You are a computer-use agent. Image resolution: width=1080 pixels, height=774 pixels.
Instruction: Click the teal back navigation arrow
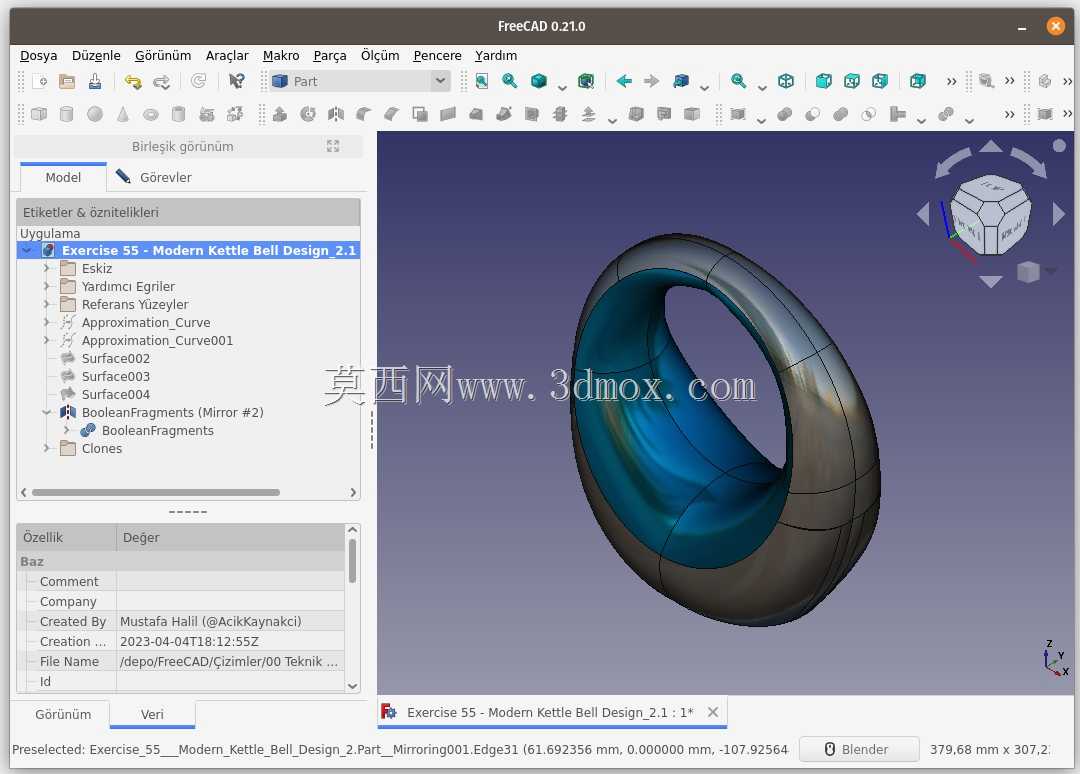(x=624, y=81)
